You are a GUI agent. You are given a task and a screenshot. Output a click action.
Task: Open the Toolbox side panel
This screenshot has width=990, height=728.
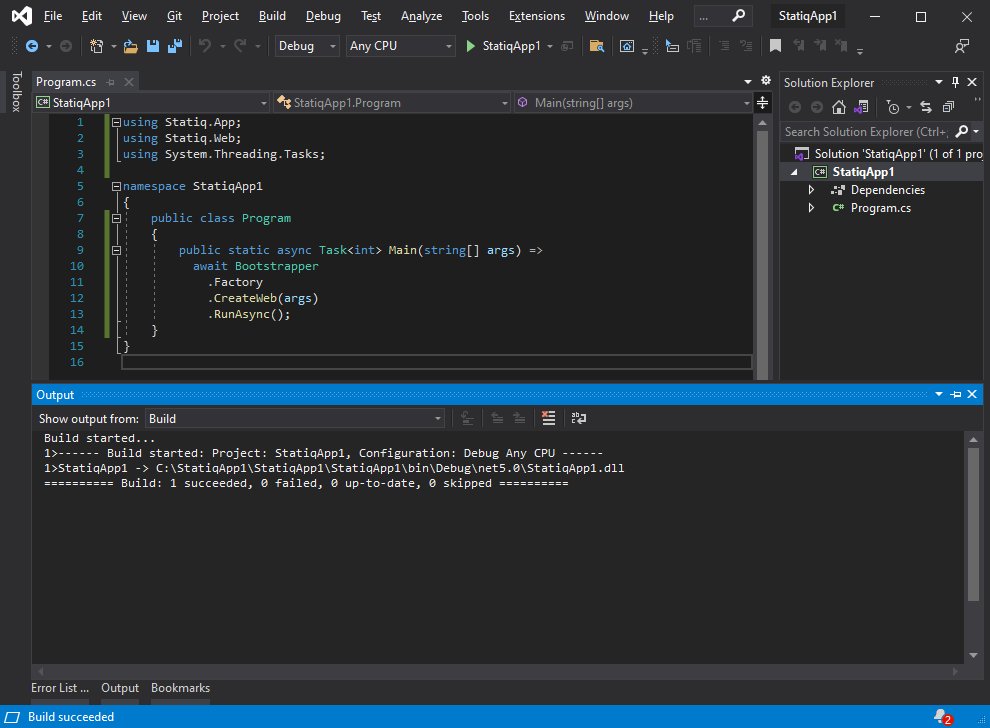(x=16, y=92)
